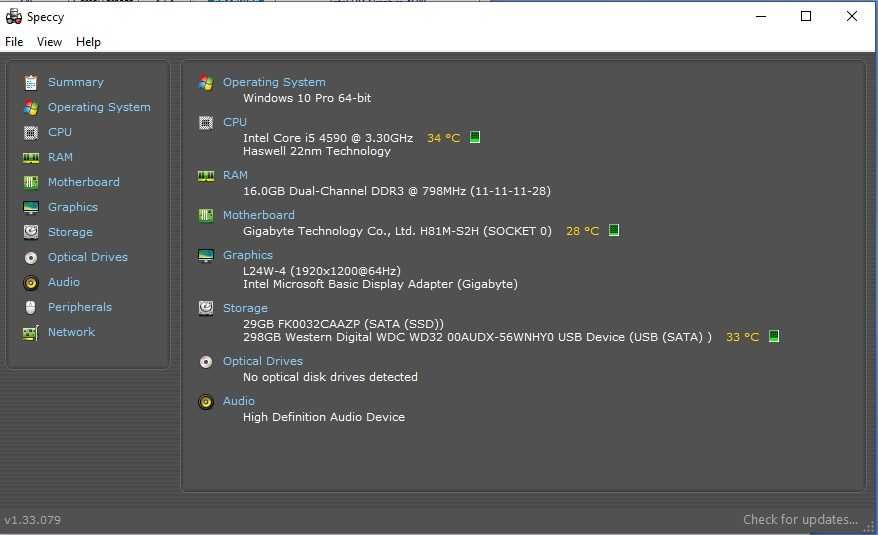Click the Motherboard icon in sidebar
Viewport: 878px width, 535px height.
31,183
